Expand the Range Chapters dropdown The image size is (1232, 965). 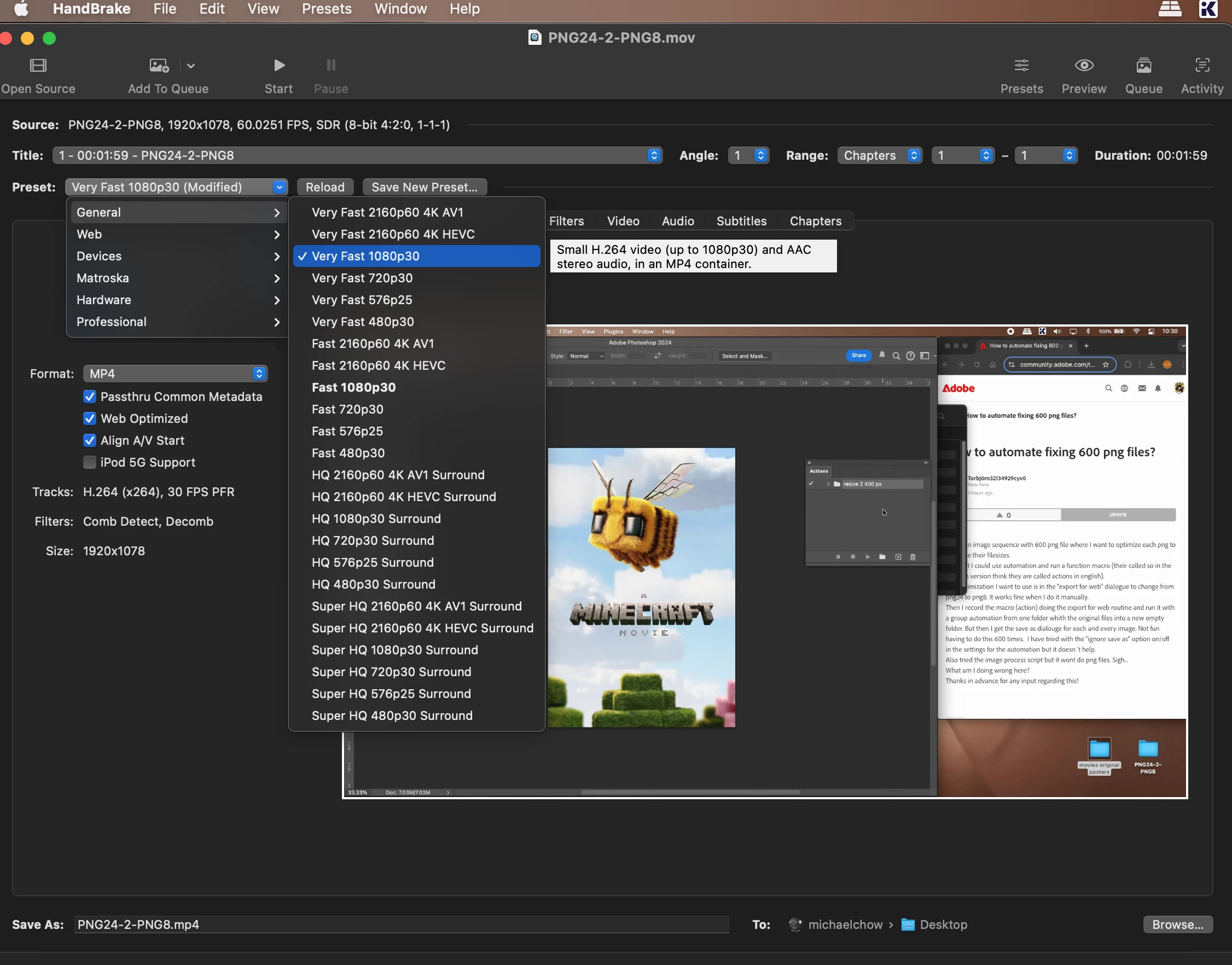[x=880, y=155]
